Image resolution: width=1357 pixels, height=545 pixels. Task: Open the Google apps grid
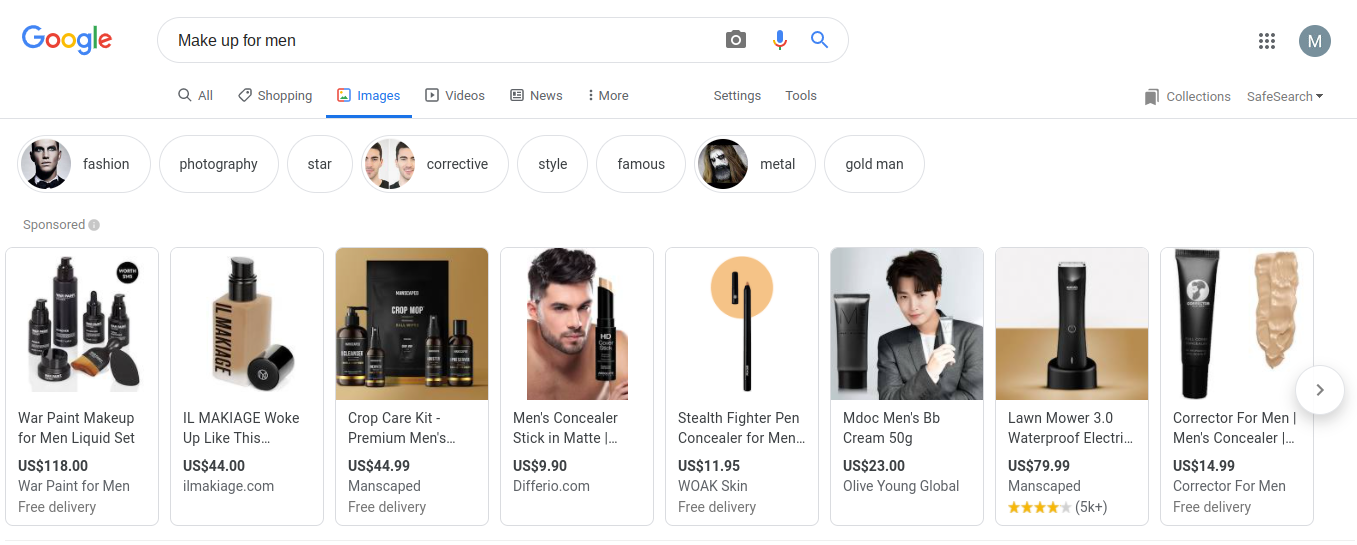click(1267, 41)
